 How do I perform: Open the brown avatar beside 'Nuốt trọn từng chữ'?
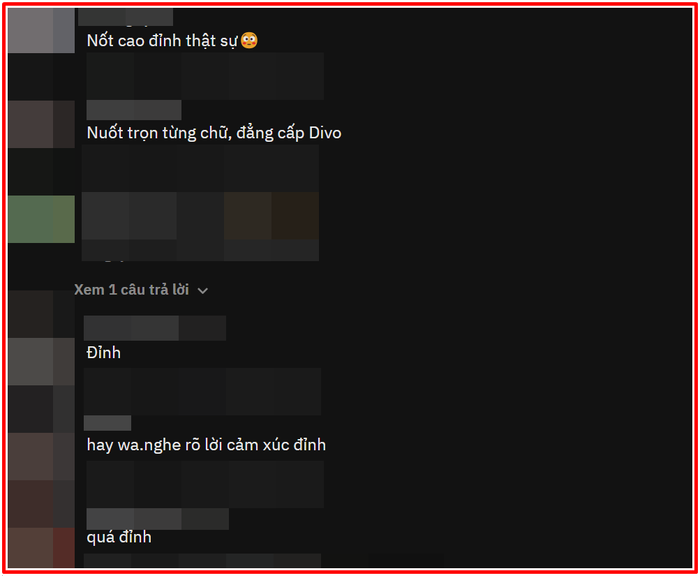point(41,124)
